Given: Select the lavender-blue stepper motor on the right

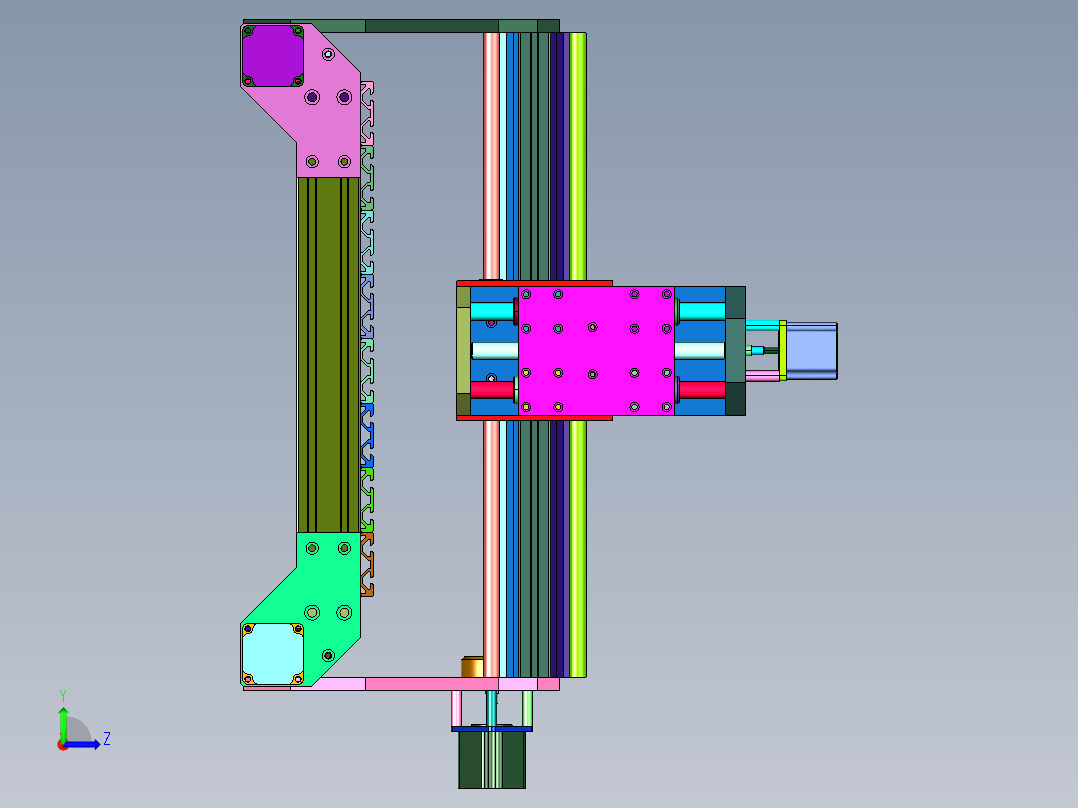Looking at the screenshot, I should 811,351.
